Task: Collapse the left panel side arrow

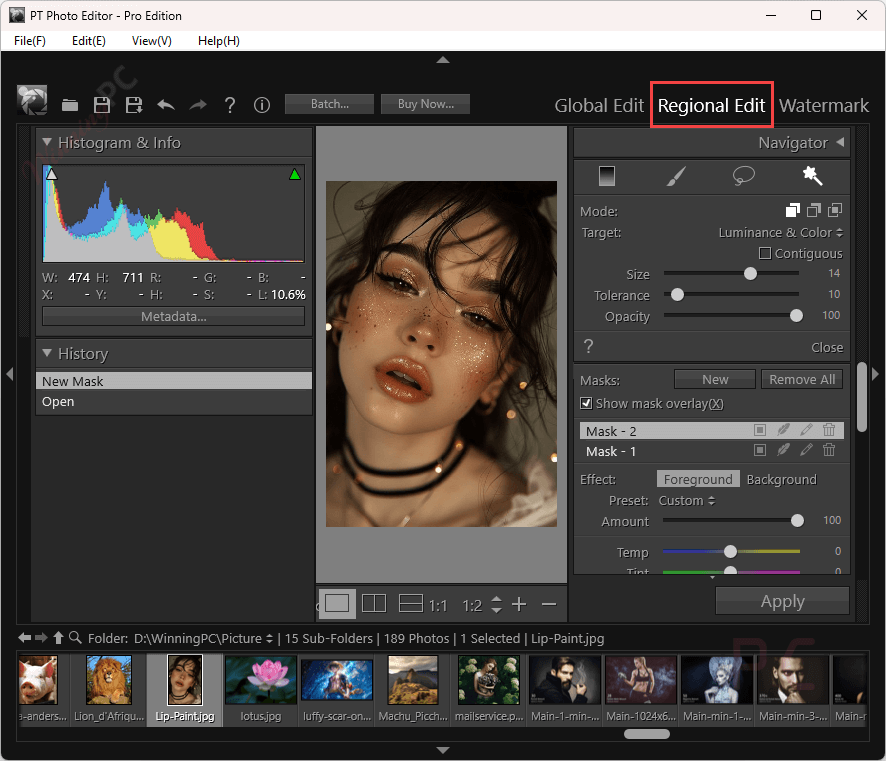Action: coord(10,374)
